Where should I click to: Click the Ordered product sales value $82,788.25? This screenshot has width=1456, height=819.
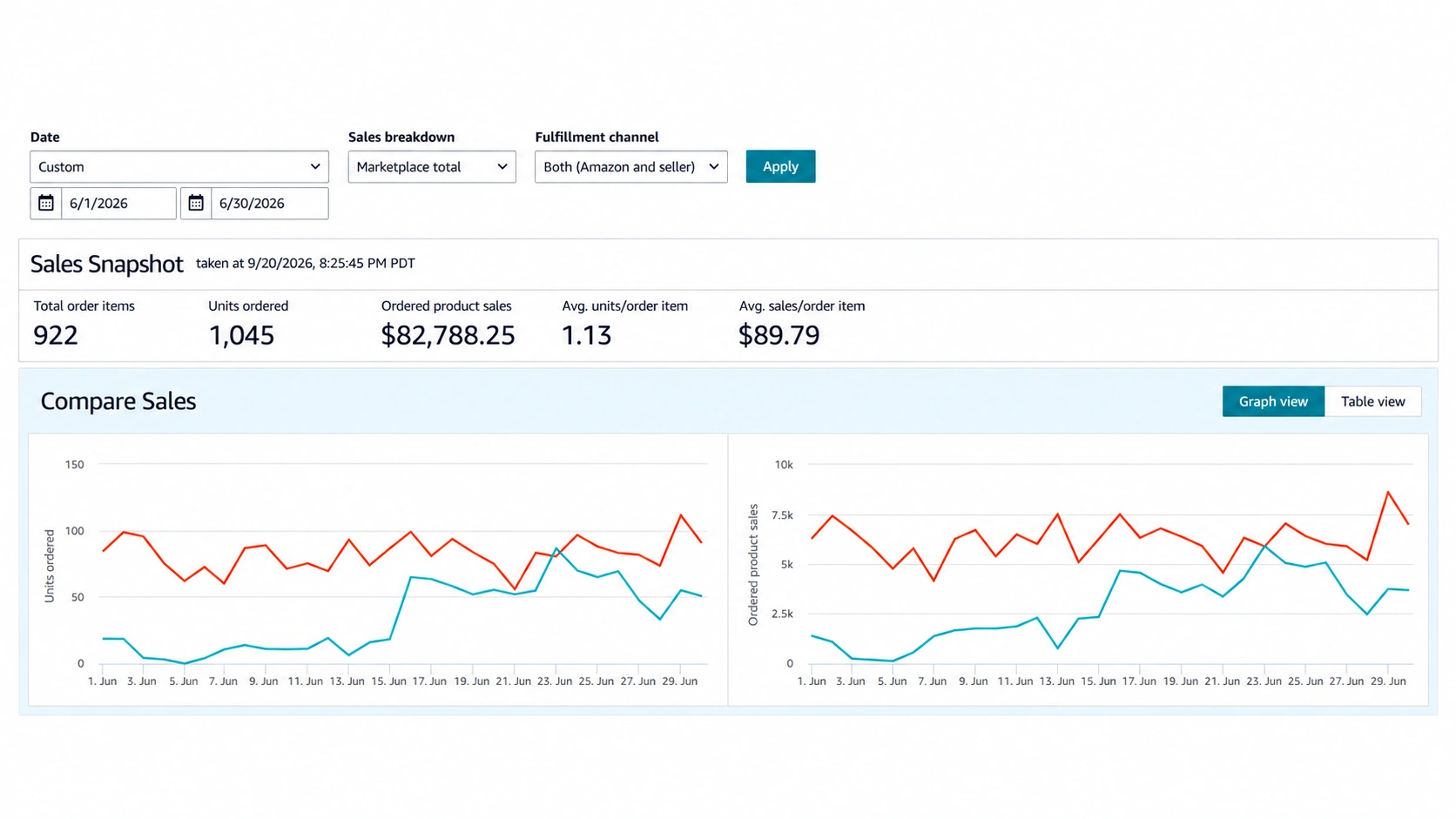click(x=448, y=335)
